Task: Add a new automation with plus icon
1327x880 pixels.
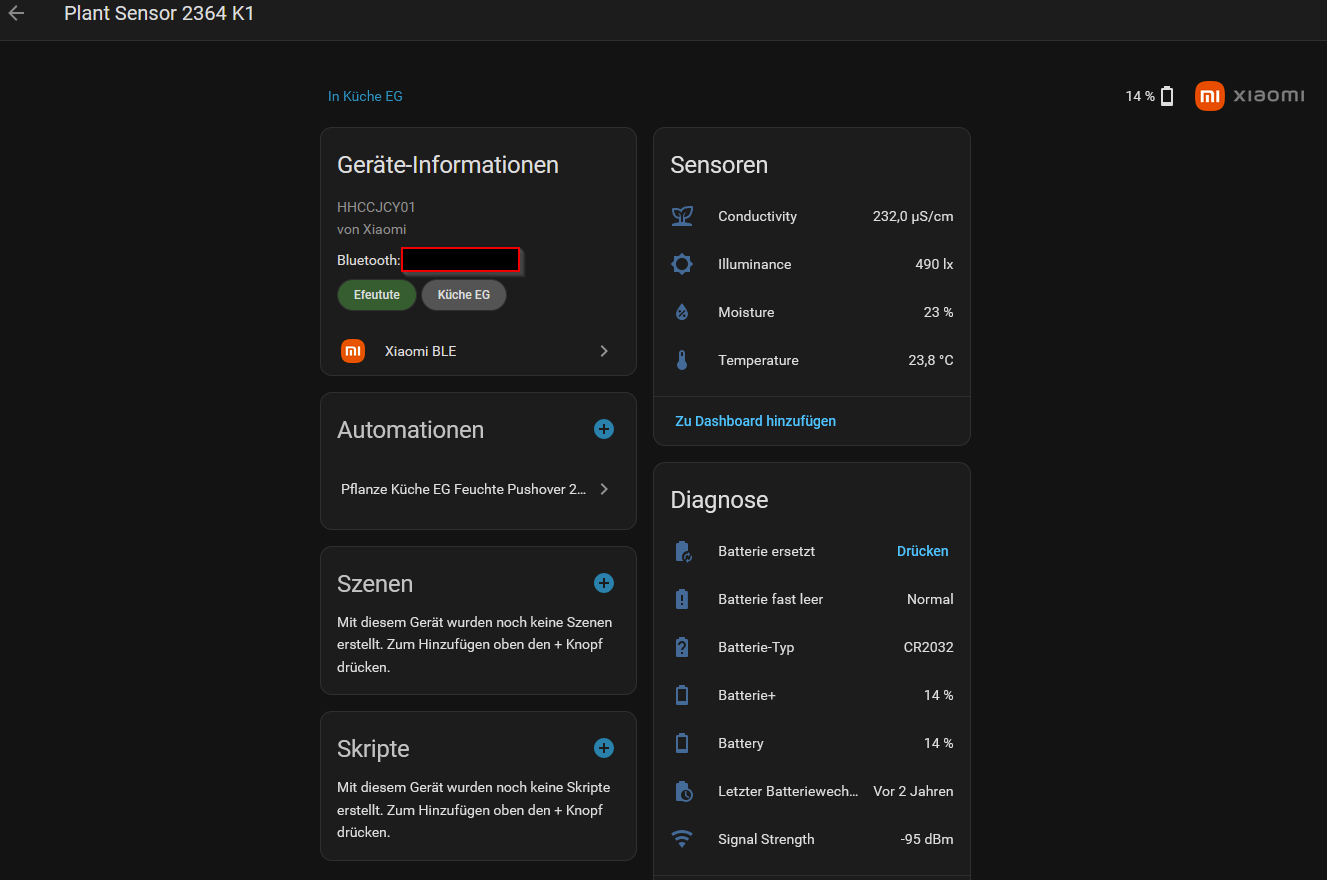Action: coord(604,429)
